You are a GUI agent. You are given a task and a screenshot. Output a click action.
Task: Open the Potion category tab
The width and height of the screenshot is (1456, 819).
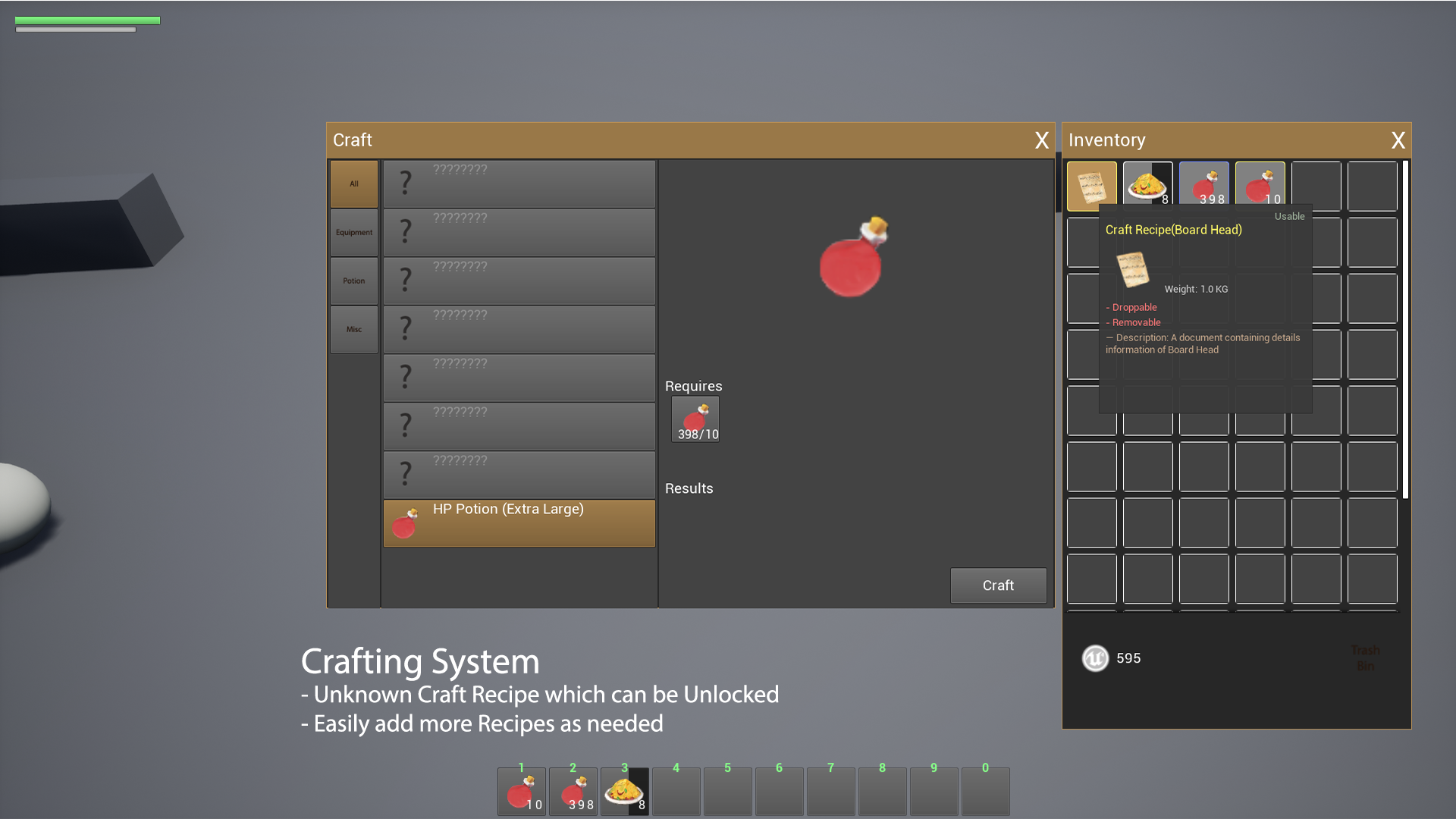[353, 281]
